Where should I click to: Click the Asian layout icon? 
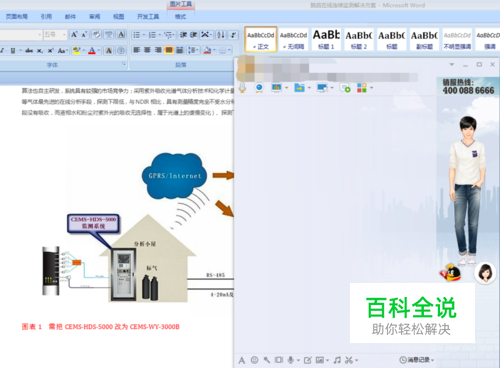coord(206,35)
